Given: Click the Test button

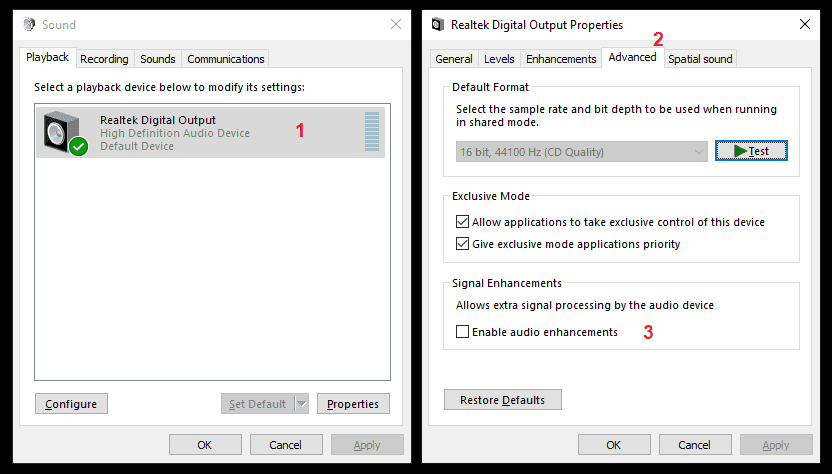Looking at the screenshot, I should click(751, 151).
